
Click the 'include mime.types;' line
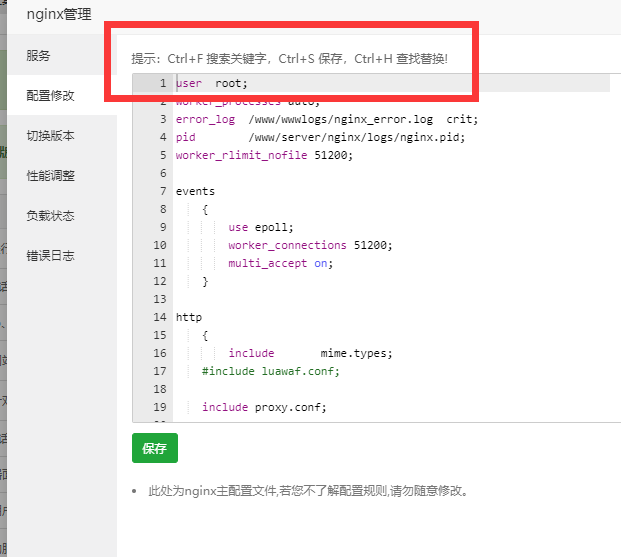point(310,353)
